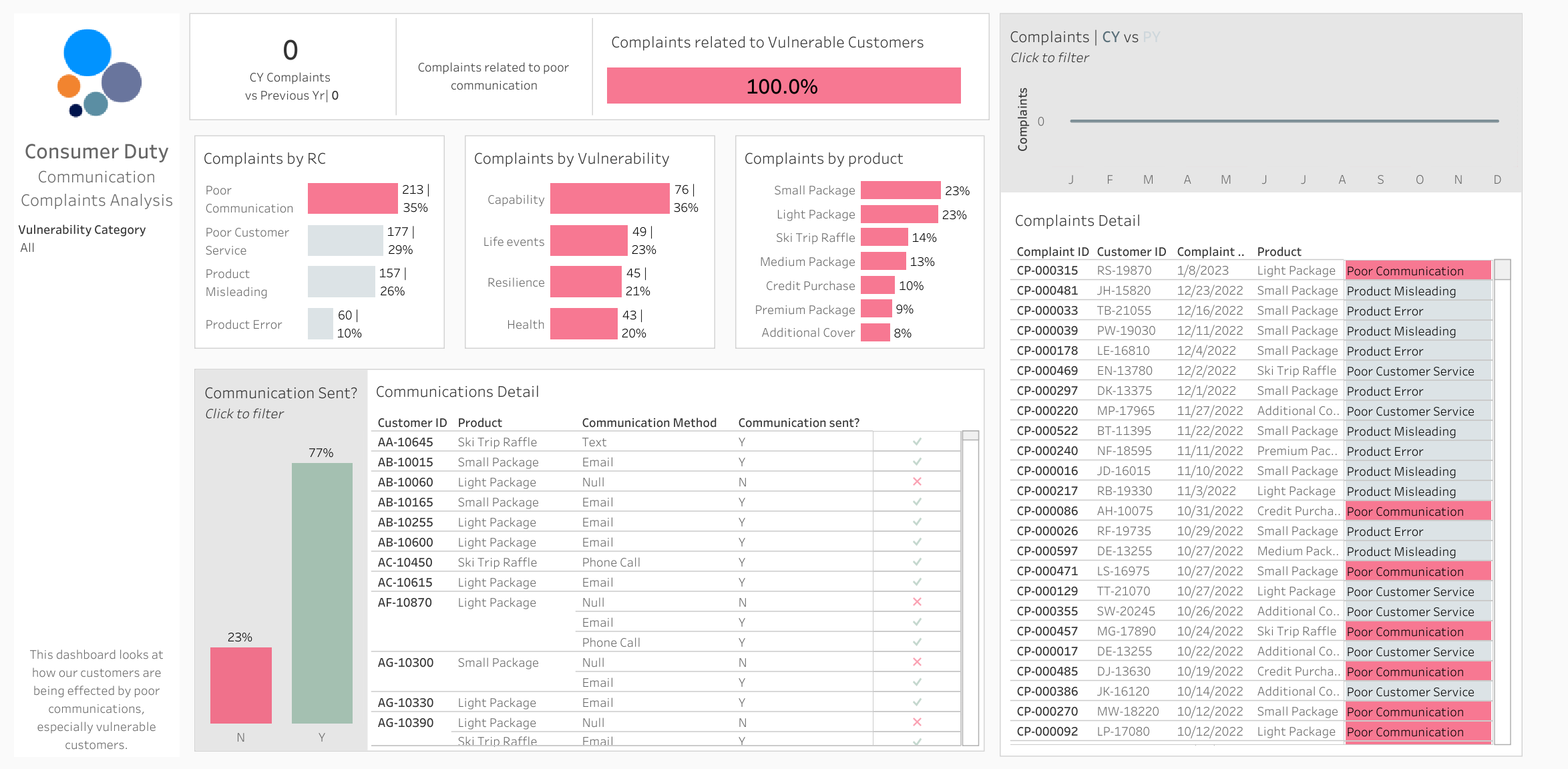The width and height of the screenshot is (1568, 769).
Task: Click the 100.0% vulnerable customers bar
Action: pos(783,86)
